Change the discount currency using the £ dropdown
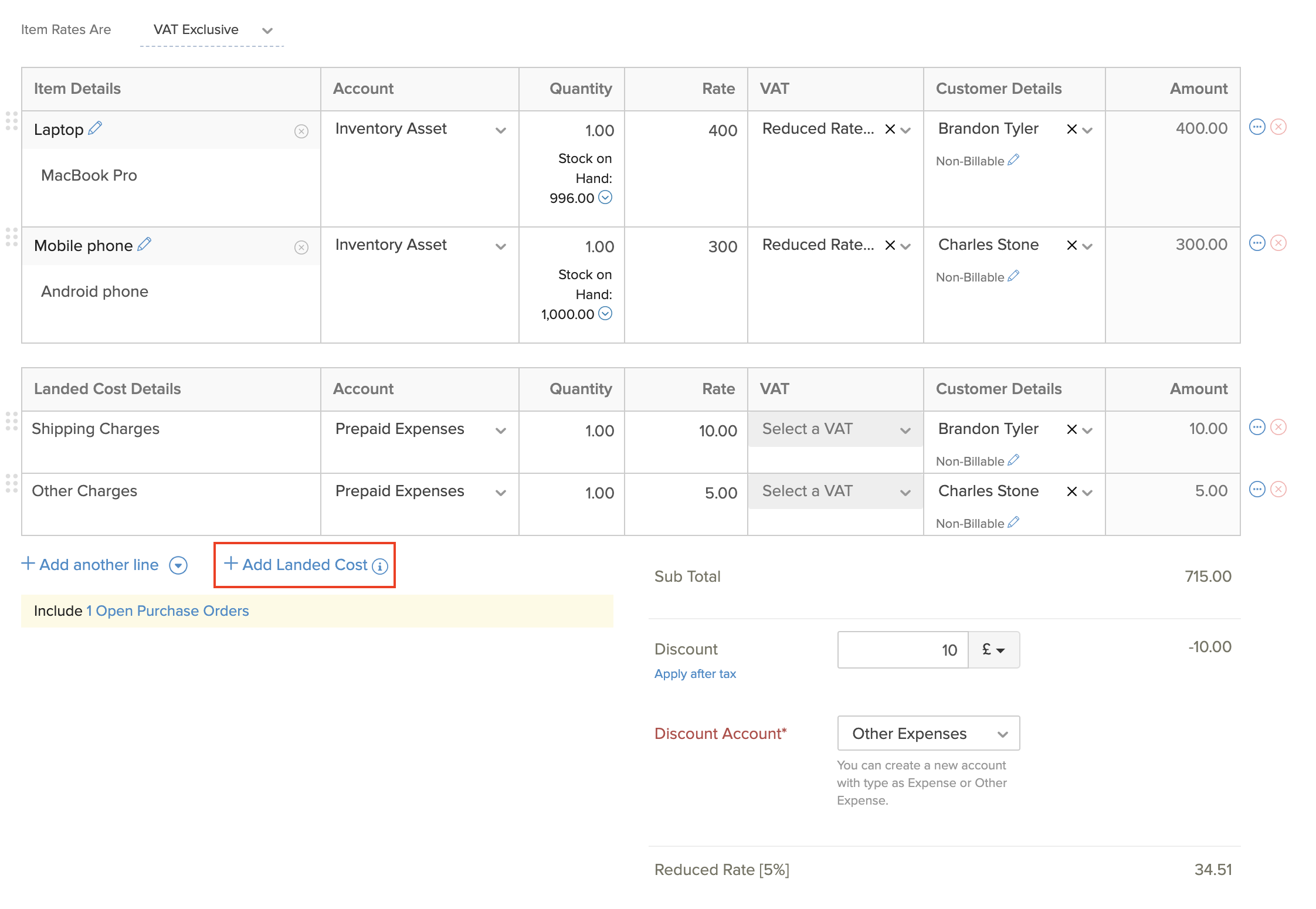This screenshot has width=1316, height=909. 993,649
